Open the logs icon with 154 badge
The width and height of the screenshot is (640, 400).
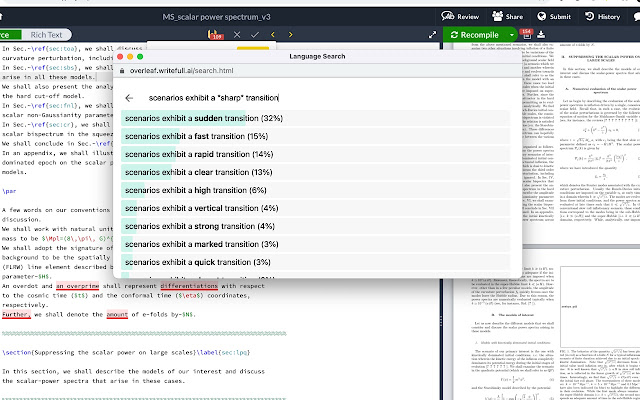point(527,34)
